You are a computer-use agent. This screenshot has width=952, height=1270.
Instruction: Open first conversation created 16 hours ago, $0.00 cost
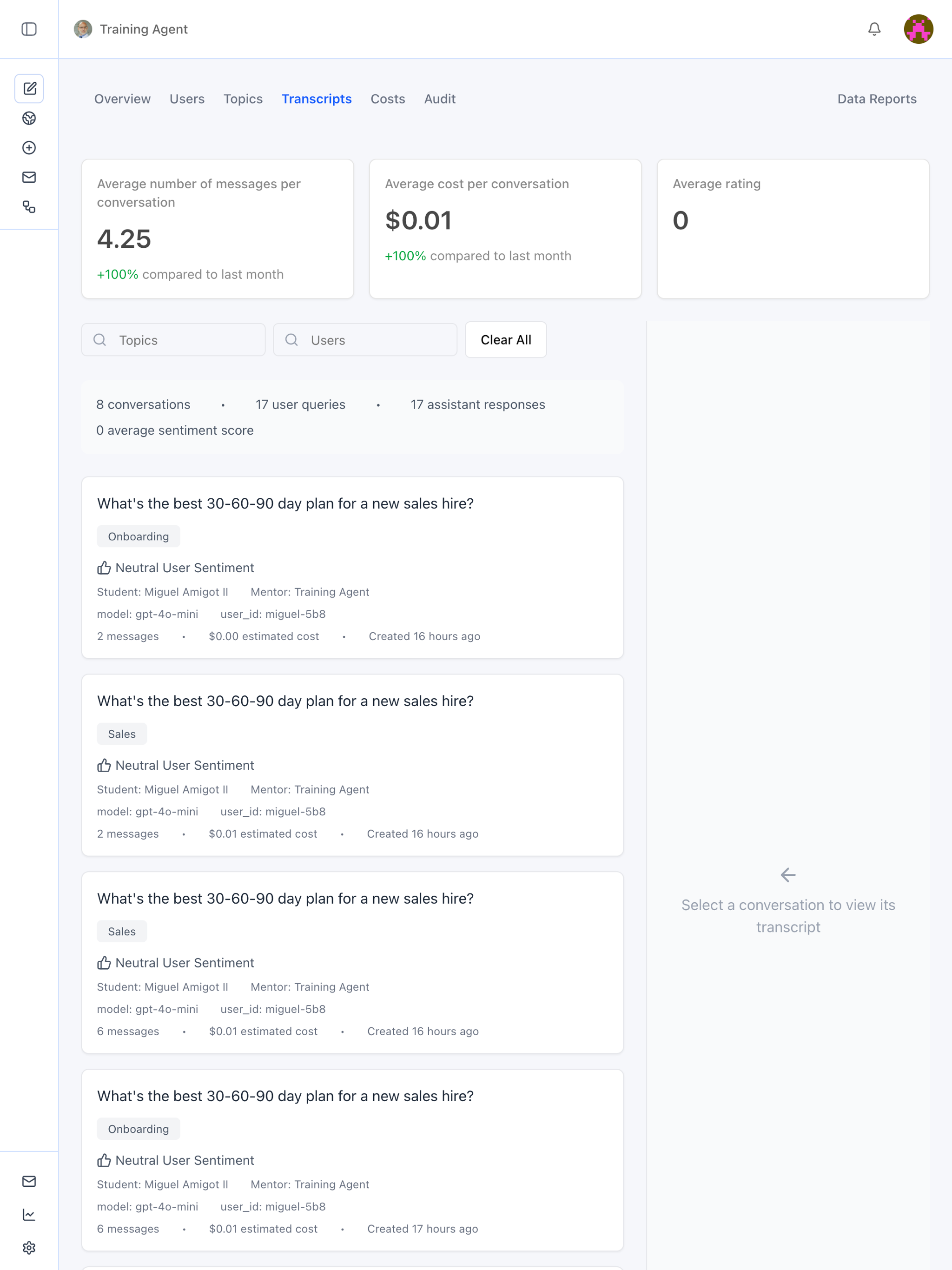[x=352, y=568]
